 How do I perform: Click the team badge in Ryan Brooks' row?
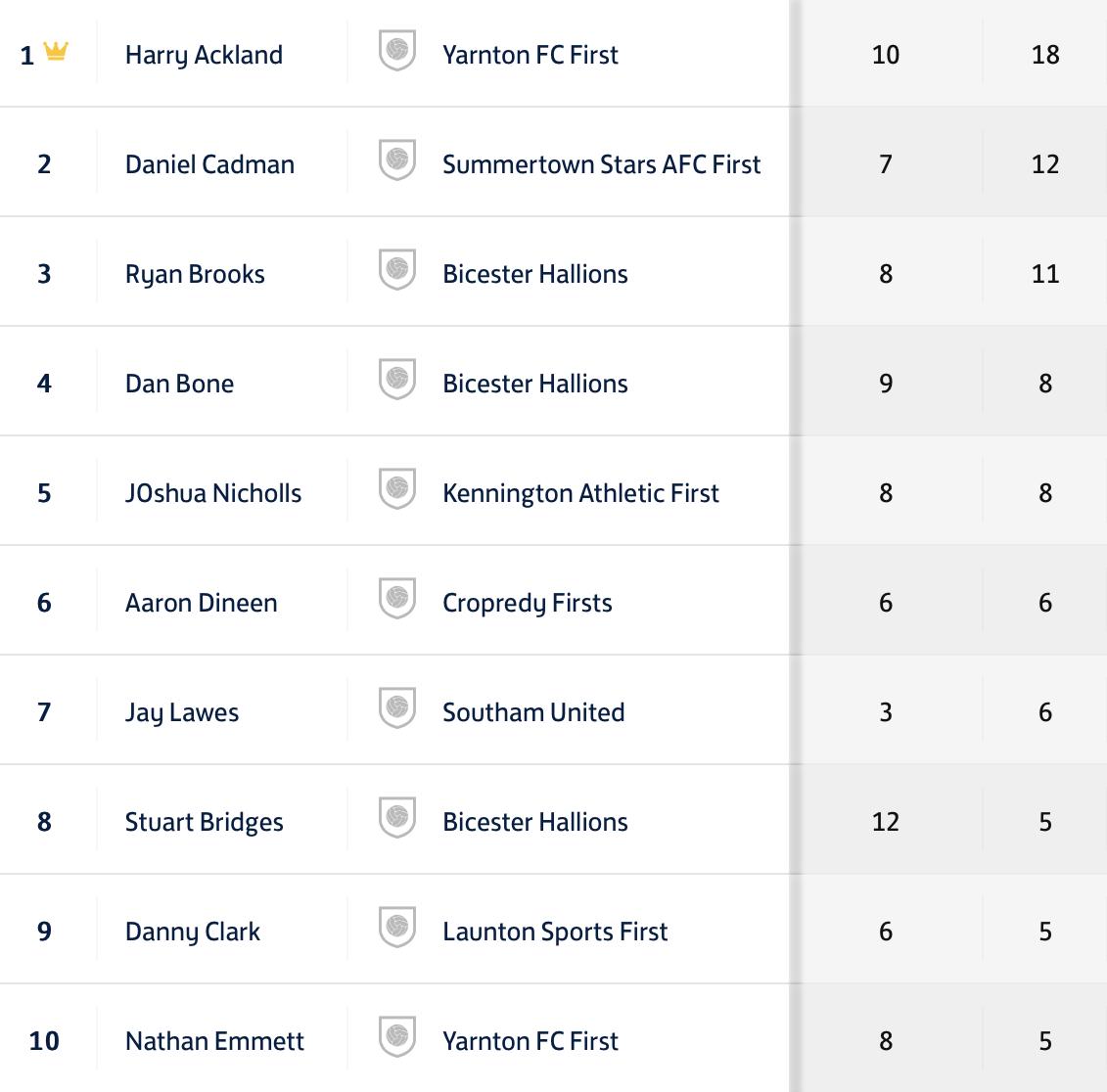coord(397,270)
